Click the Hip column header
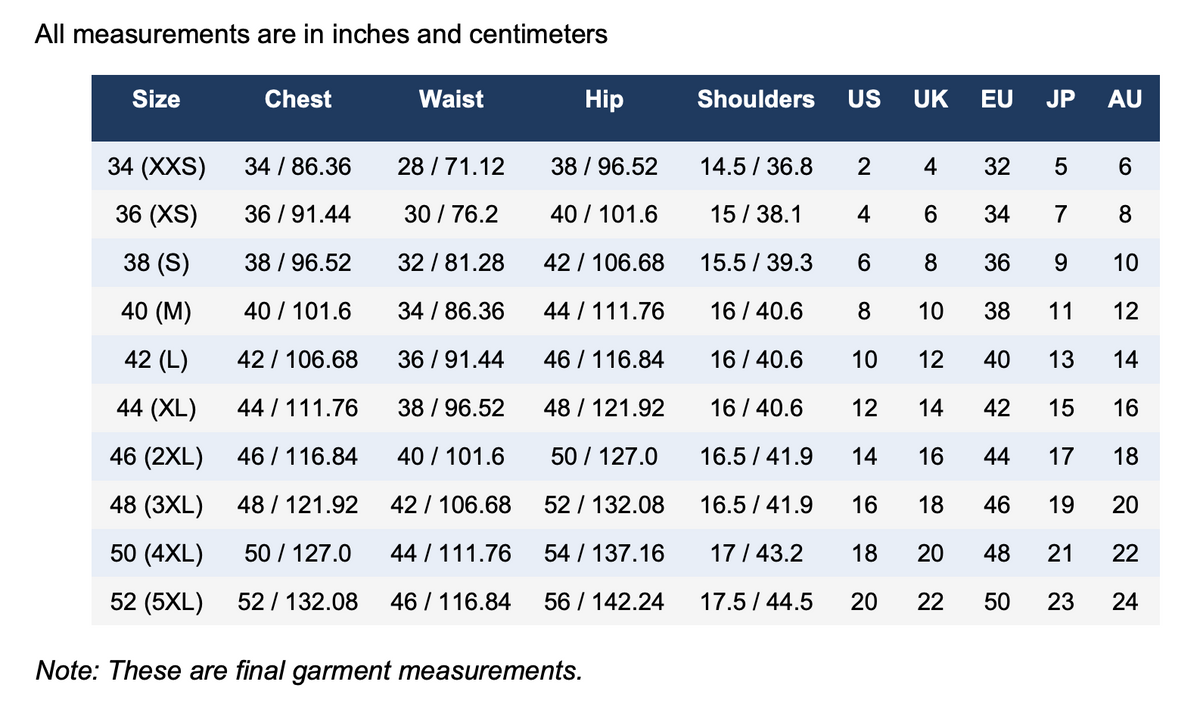Screen dimensions: 1200x716 (x=604, y=99)
